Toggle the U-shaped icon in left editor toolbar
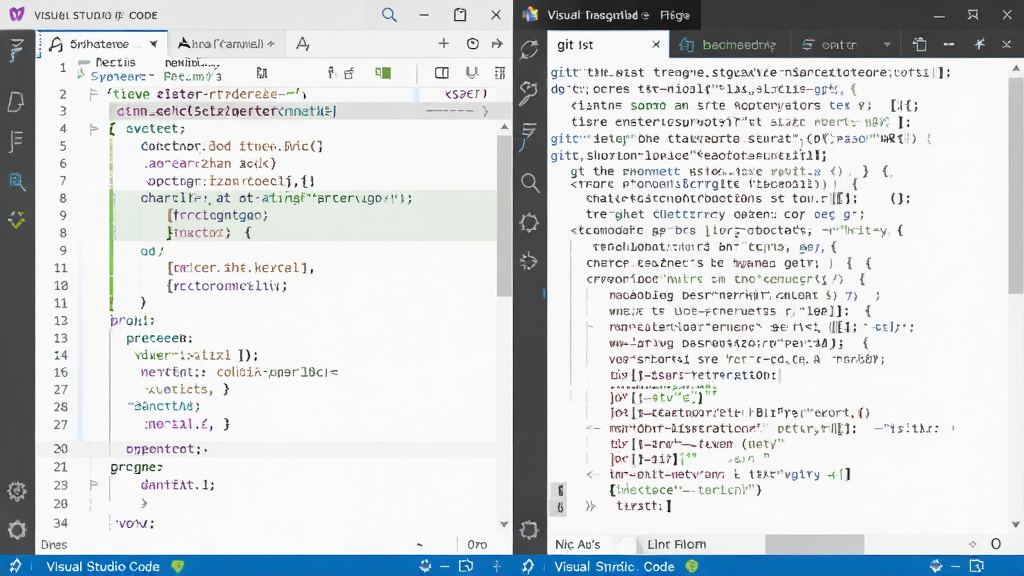 click(472, 72)
